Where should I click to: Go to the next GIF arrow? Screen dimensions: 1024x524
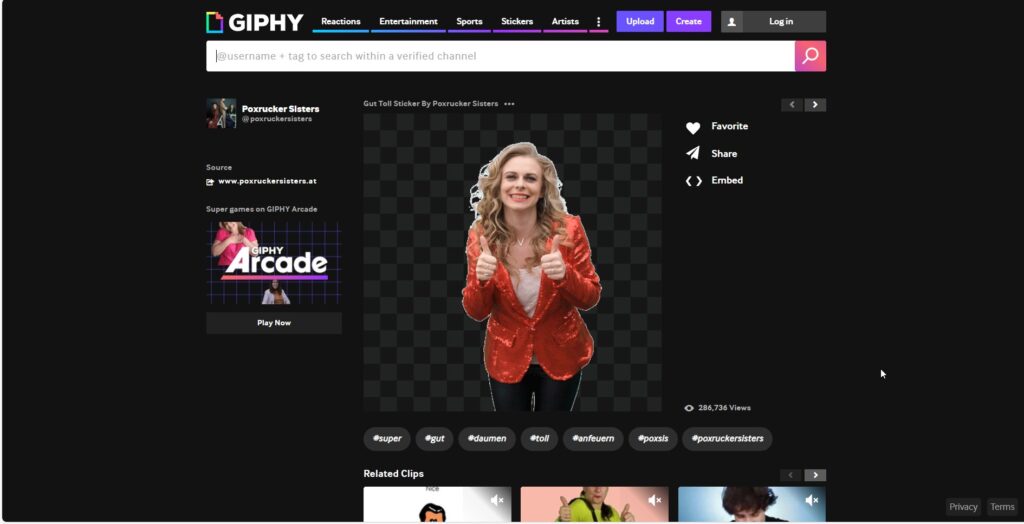tap(815, 105)
